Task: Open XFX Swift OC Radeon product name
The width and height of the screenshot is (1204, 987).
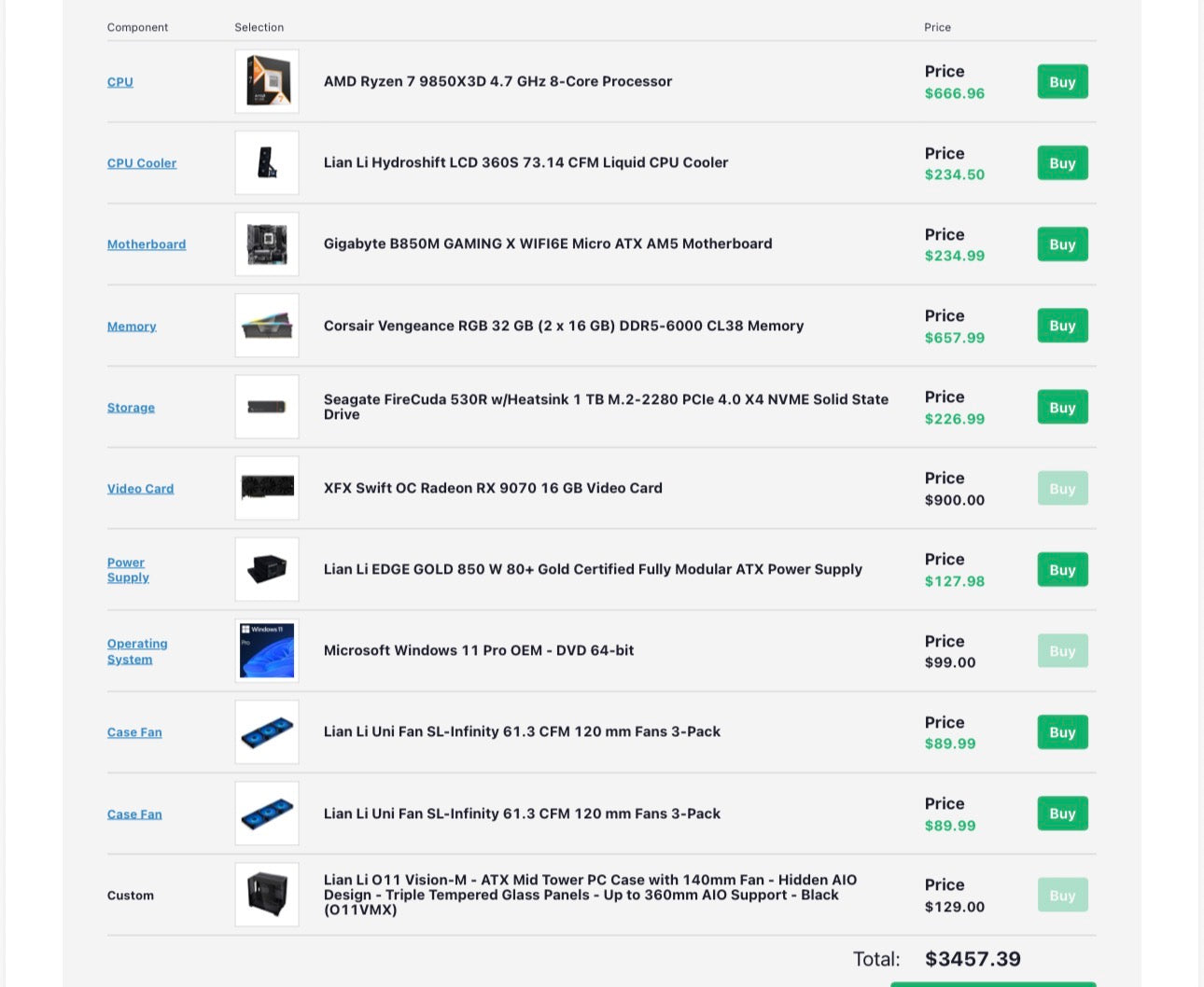Action: (493, 488)
